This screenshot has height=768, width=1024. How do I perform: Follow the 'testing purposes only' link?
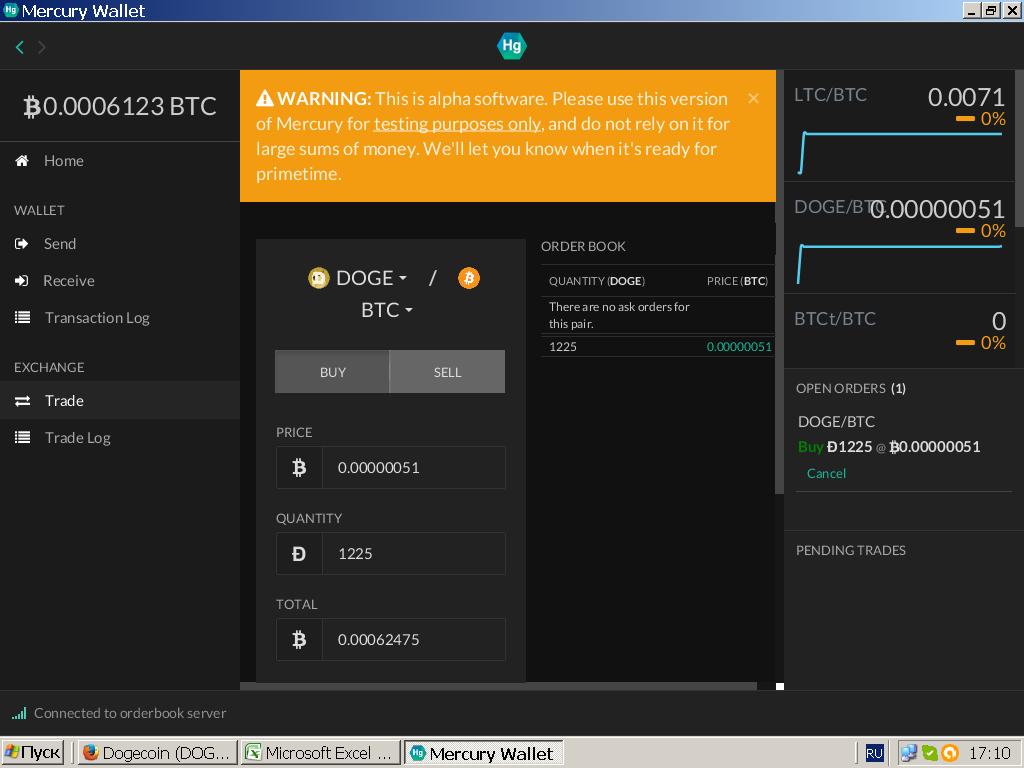coord(457,124)
